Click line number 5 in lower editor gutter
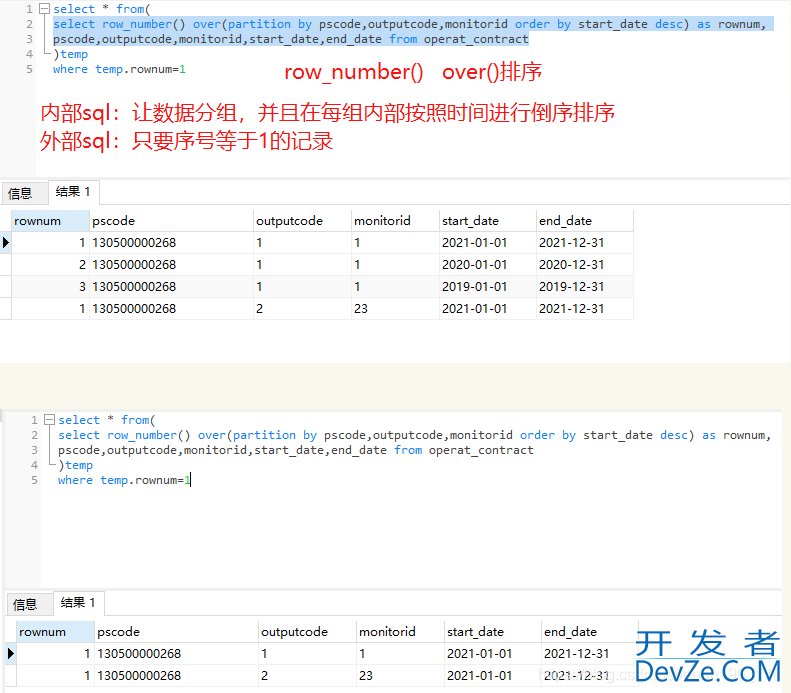Screen dimensions: 791x693 [x=34, y=480]
